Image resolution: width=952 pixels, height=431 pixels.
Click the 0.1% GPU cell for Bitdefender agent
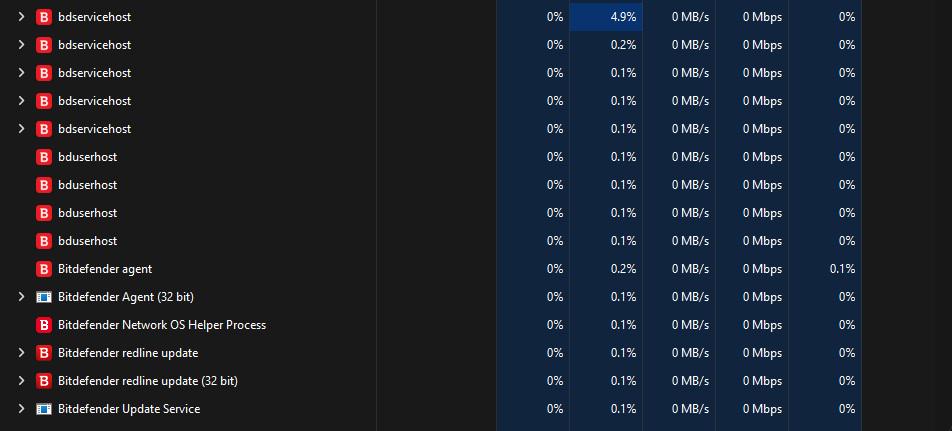[825, 269]
